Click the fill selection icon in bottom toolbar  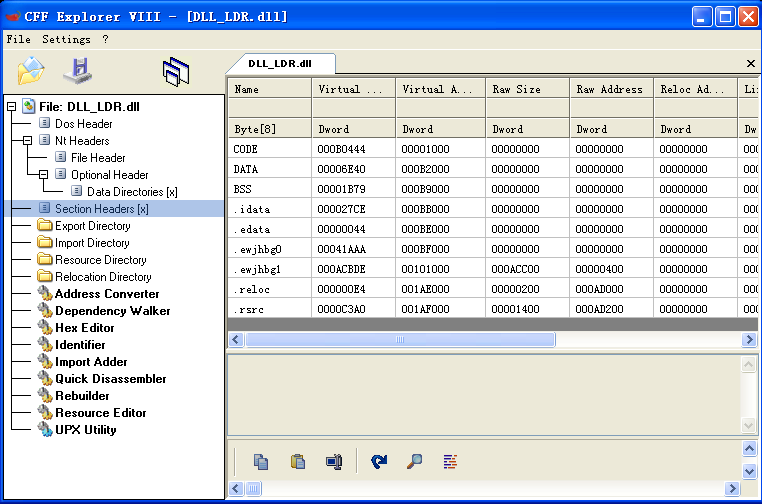coord(334,462)
